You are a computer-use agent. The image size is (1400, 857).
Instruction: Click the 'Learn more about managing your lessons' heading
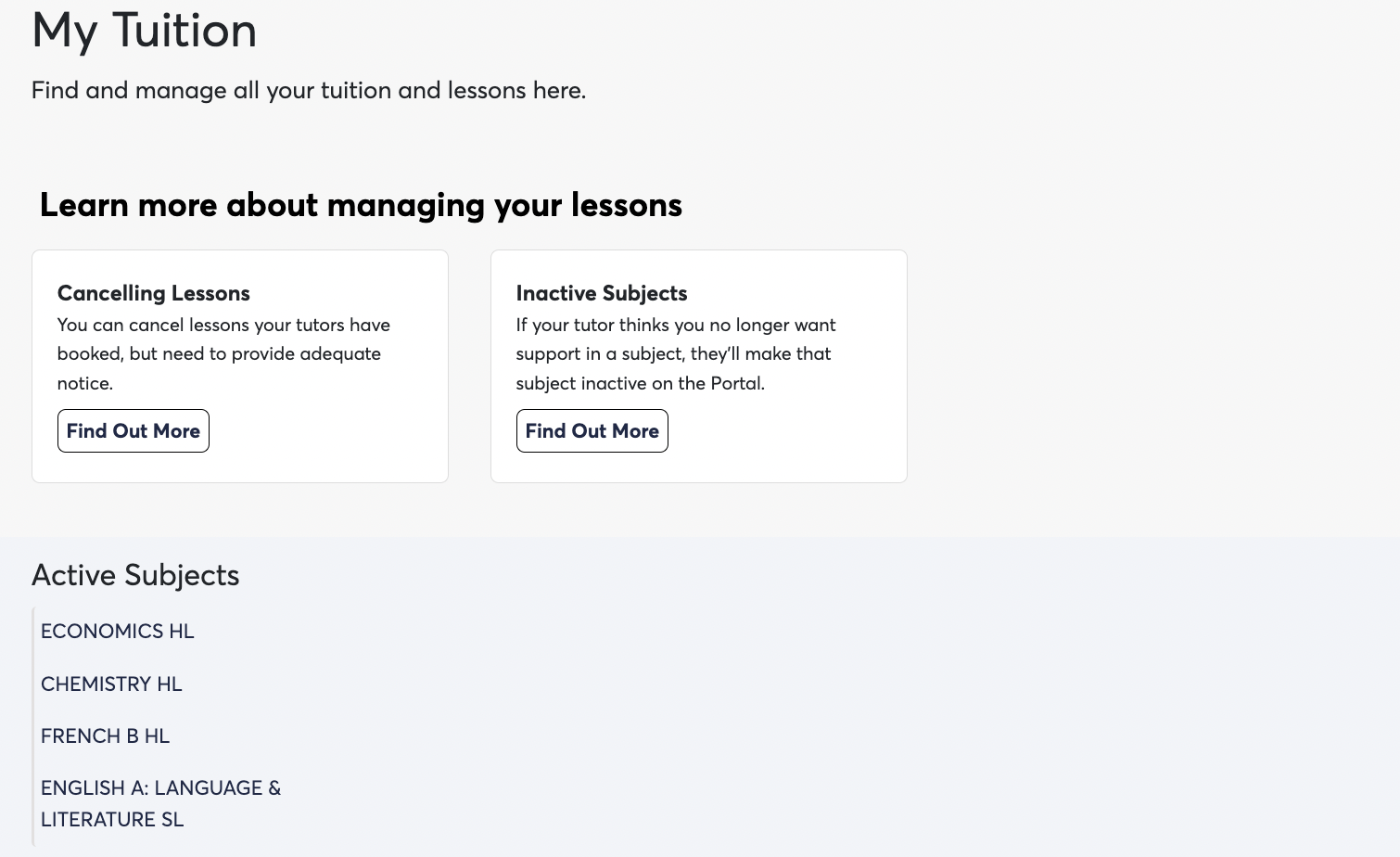coord(361,205)
